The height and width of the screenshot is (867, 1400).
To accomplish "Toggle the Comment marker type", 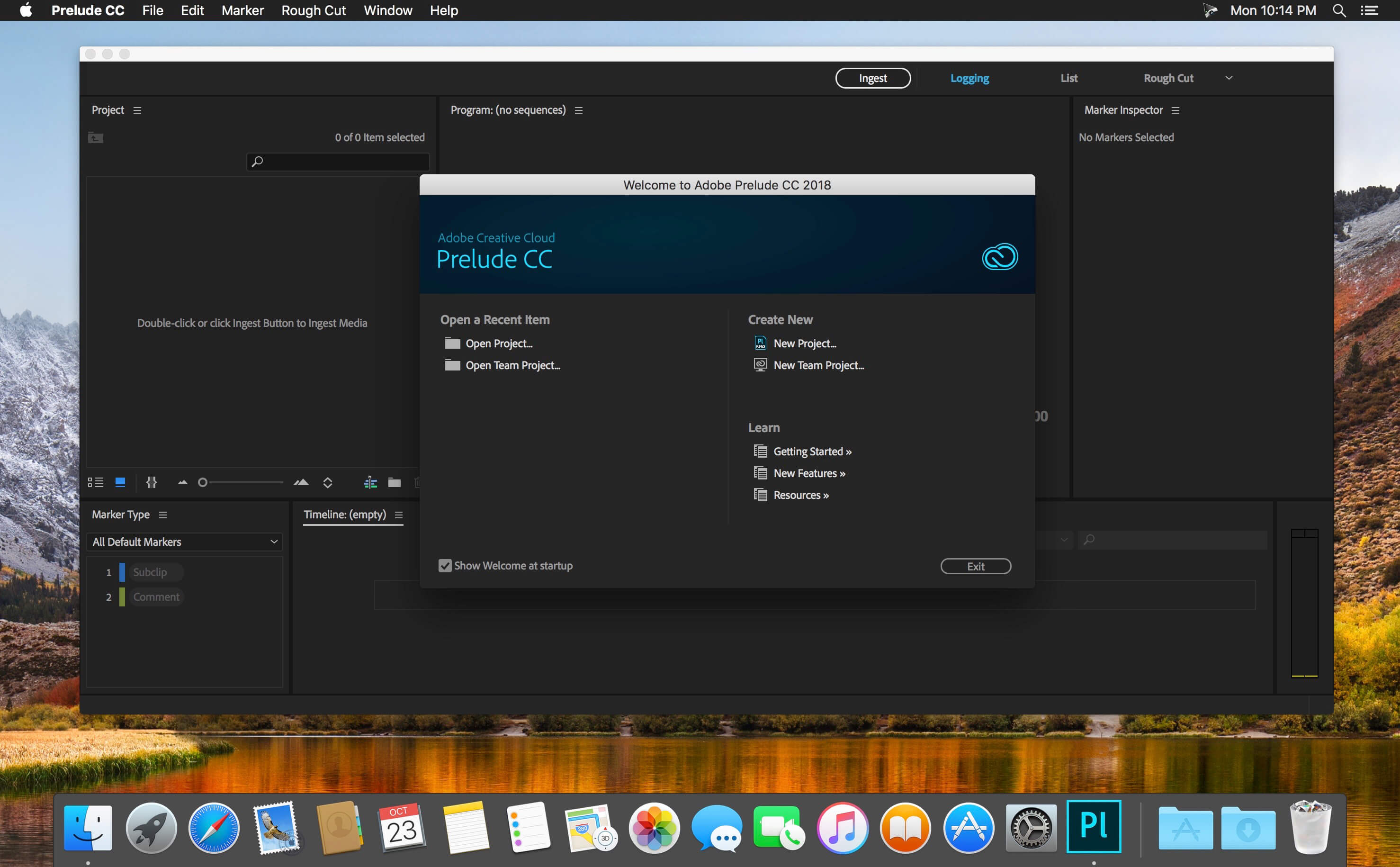I will (x=156, y=596).
